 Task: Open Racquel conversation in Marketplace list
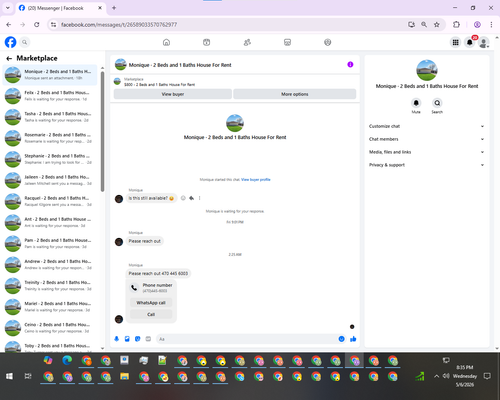[50, 201]
